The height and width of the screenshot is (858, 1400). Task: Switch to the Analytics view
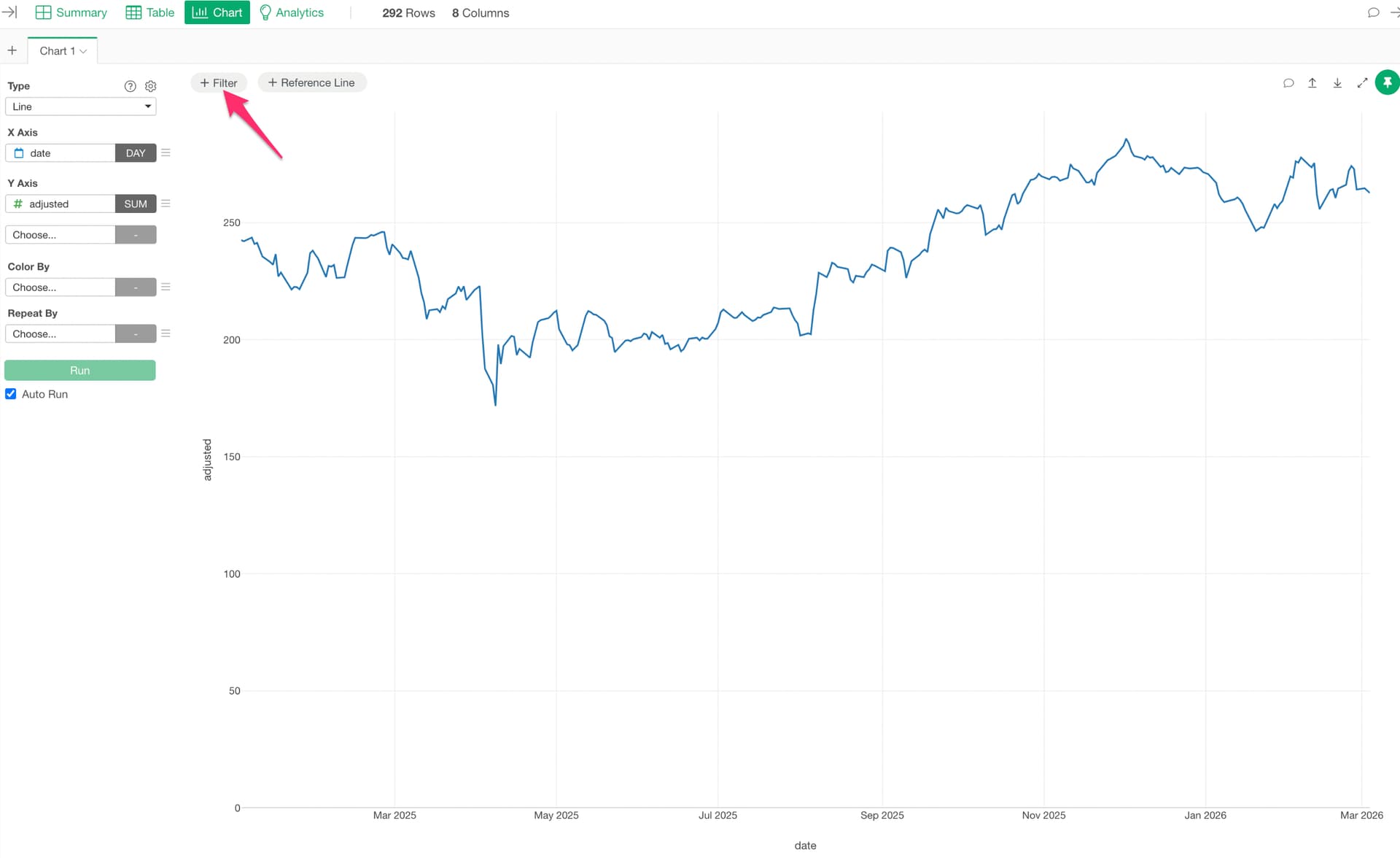[x=292, y=13]
